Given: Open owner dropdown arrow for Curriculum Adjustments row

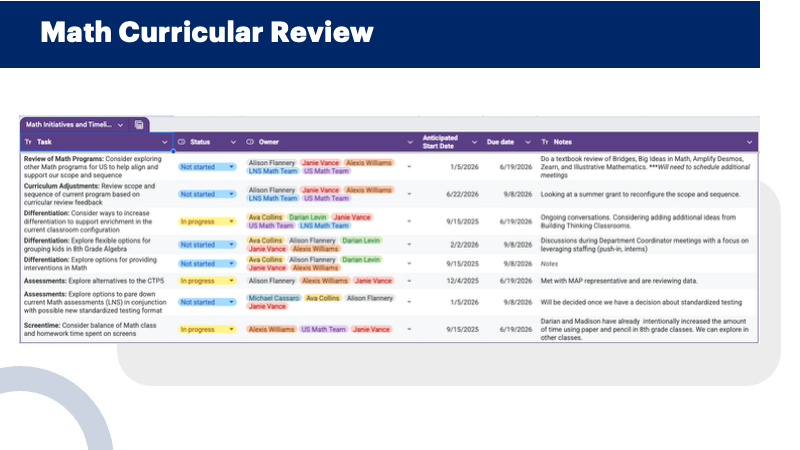Looking at the screenshot, I should (409, 194).
